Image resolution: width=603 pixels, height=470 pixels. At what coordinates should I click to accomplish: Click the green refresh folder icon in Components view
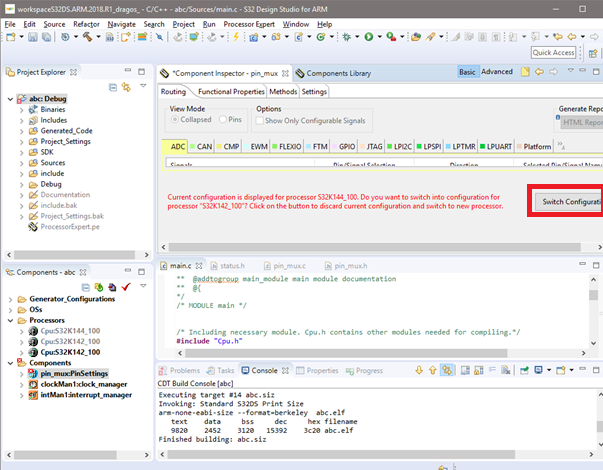99,287
